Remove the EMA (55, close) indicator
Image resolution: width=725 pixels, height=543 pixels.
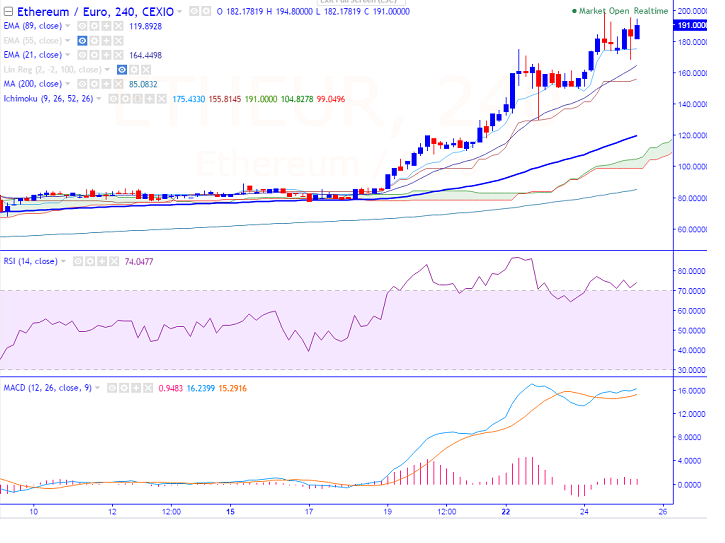pyautogui.click(x=118, y=41)
